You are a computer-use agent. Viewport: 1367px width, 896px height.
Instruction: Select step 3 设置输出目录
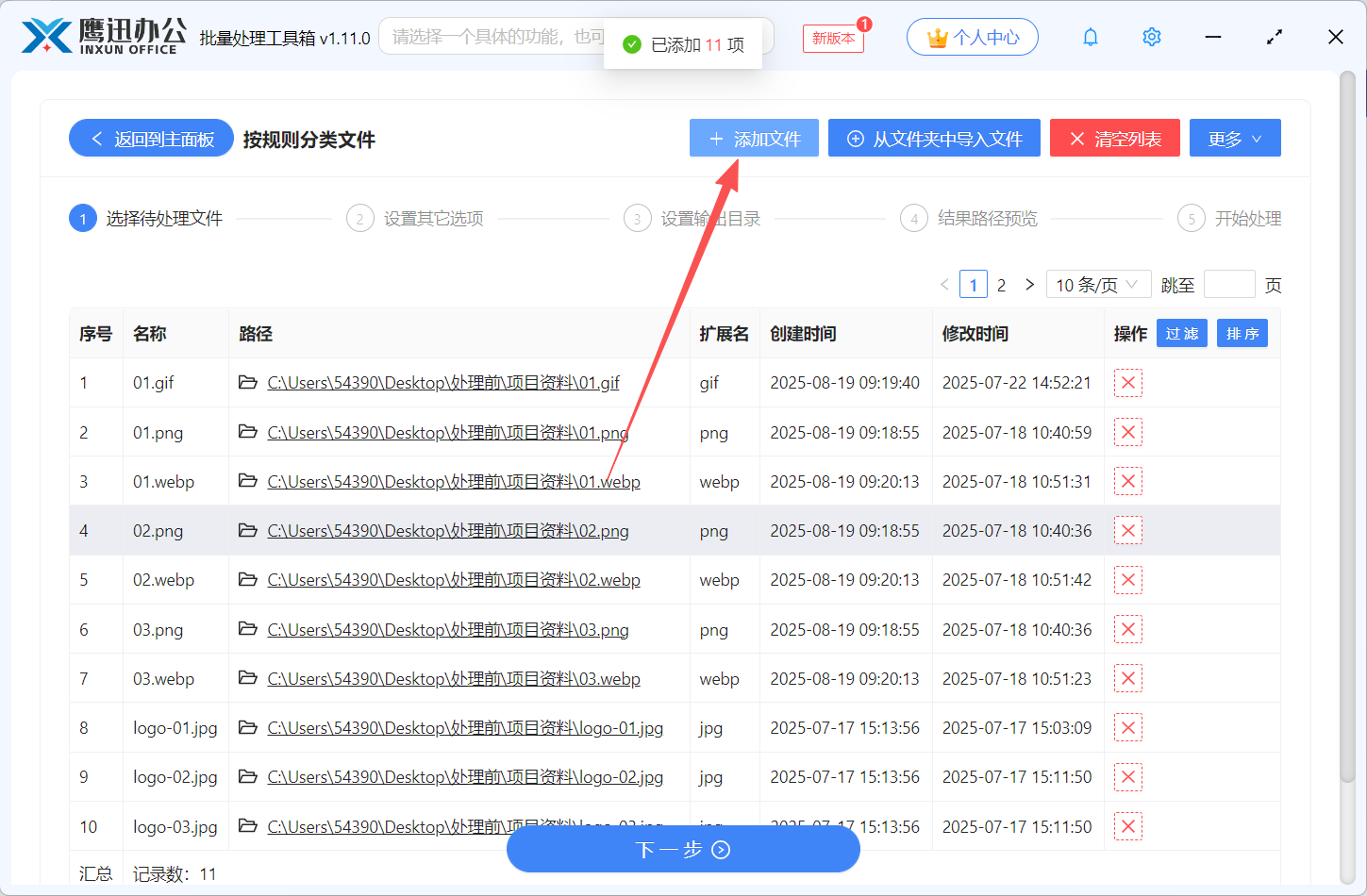692,219
